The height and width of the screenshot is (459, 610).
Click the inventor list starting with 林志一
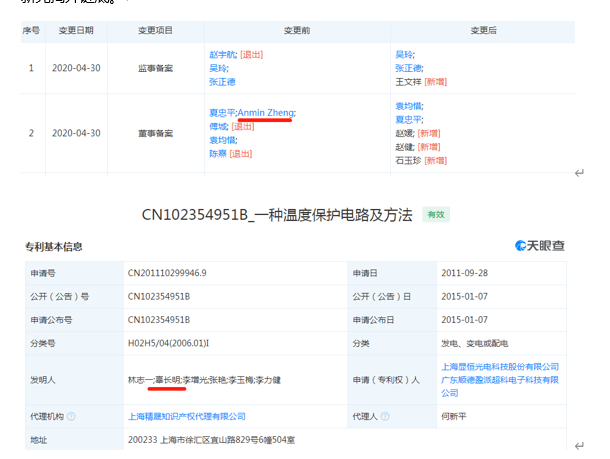click(204, 380)
